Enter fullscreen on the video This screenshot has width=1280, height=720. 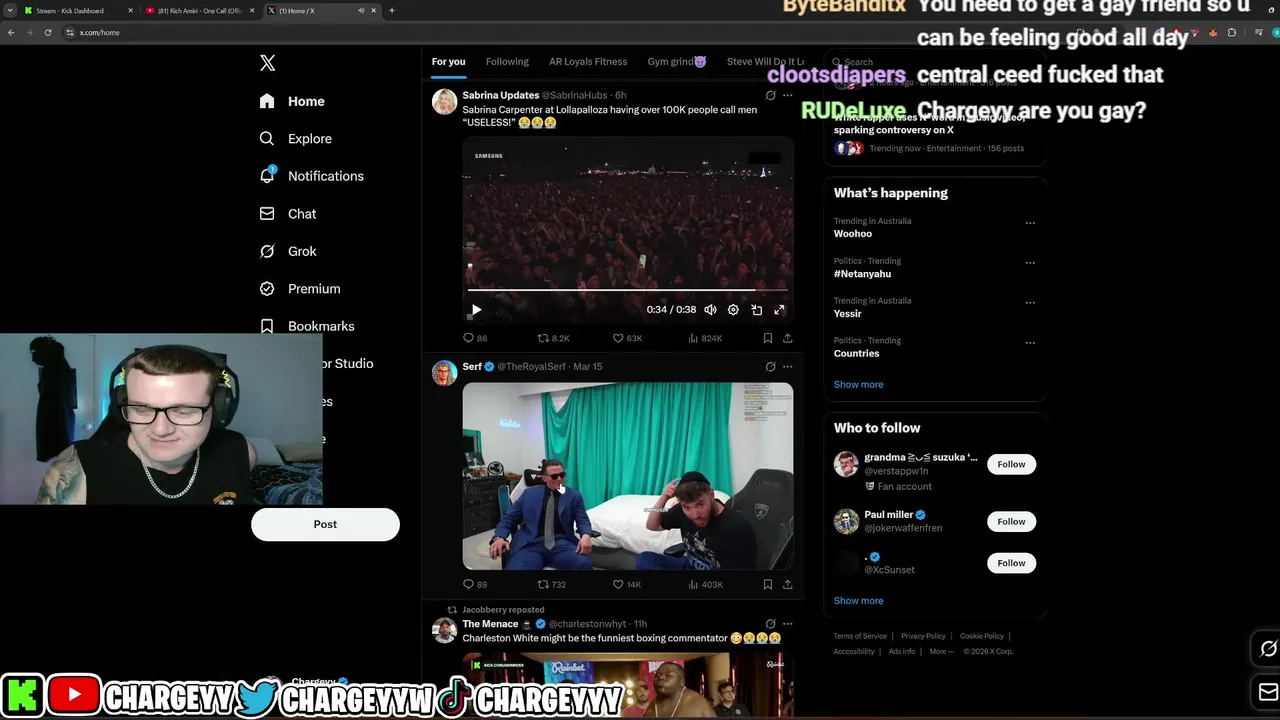(x=779, y=310)
